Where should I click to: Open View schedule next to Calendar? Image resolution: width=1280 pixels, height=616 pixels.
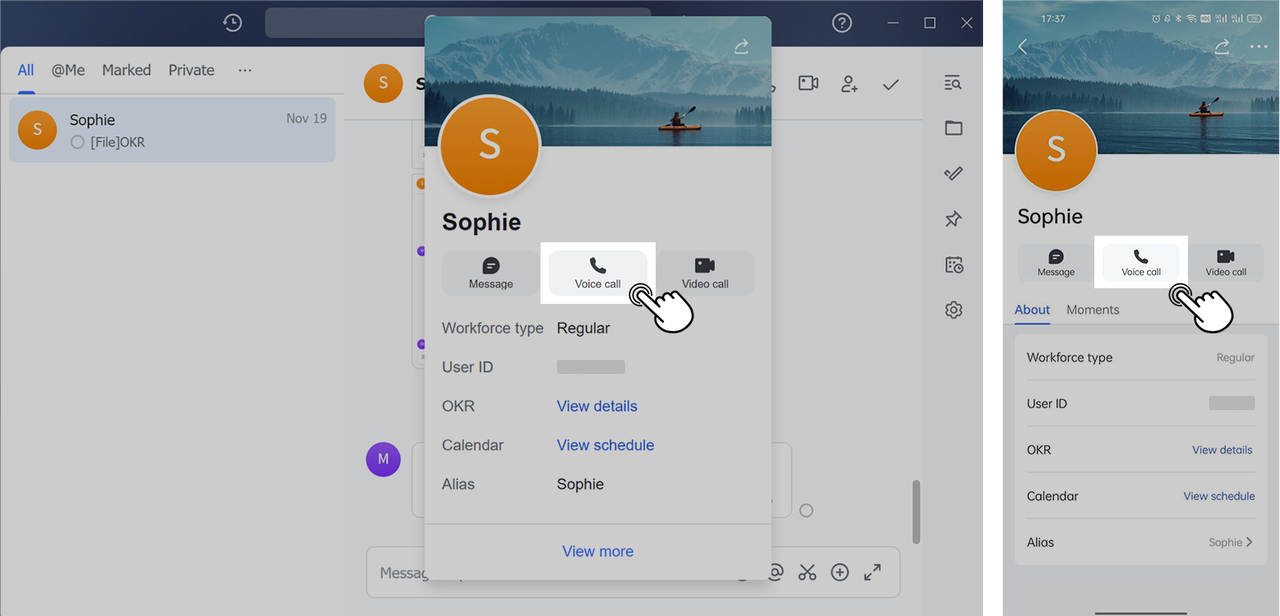pyautogui.click(x=605, y=444)
